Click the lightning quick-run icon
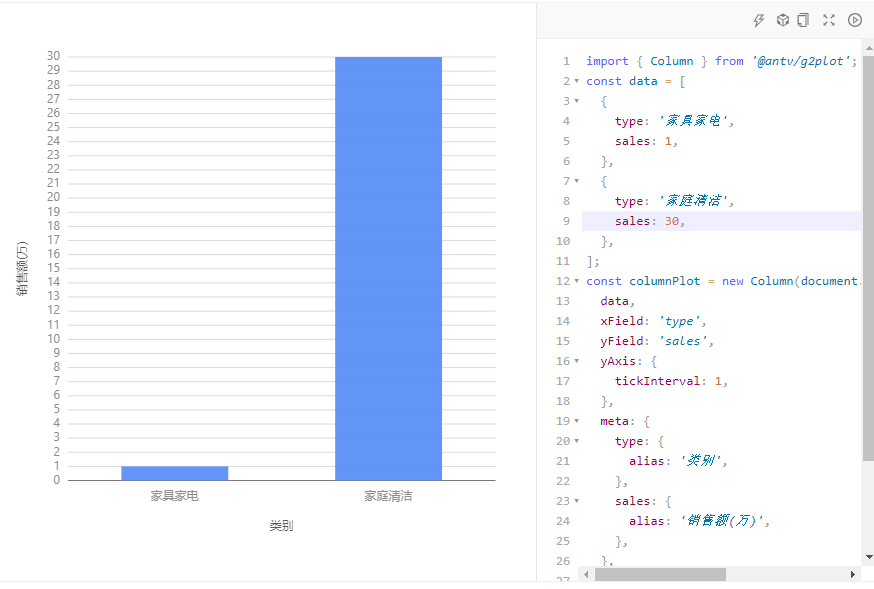The height and width of the screenshot is (589, 874). coord(757,19)
